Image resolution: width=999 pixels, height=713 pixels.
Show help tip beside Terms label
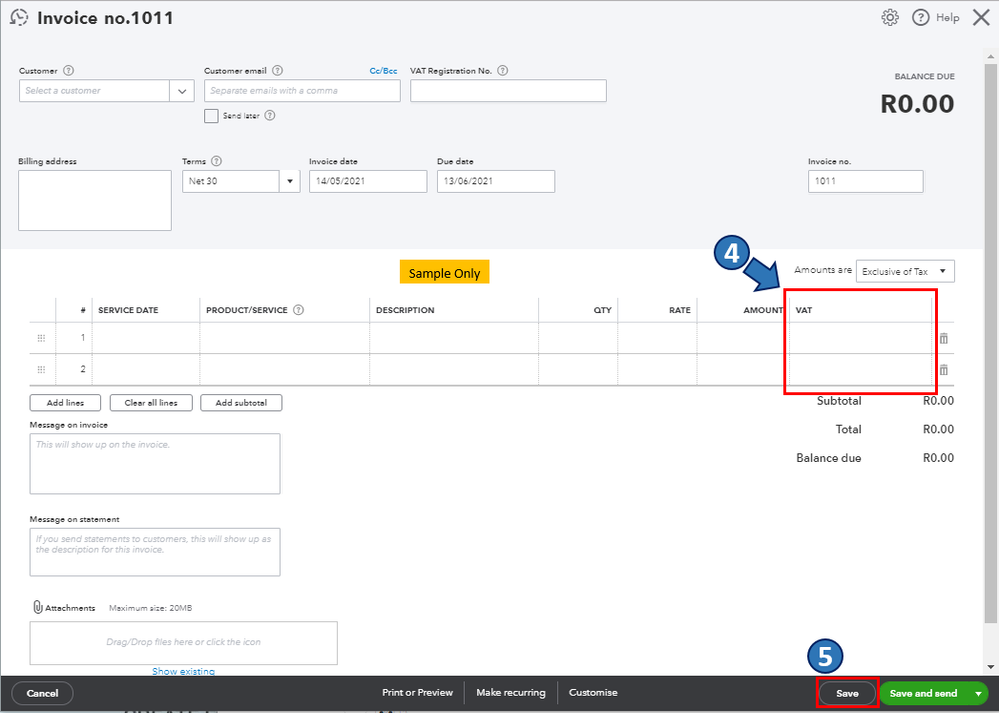tap(216, 161)
